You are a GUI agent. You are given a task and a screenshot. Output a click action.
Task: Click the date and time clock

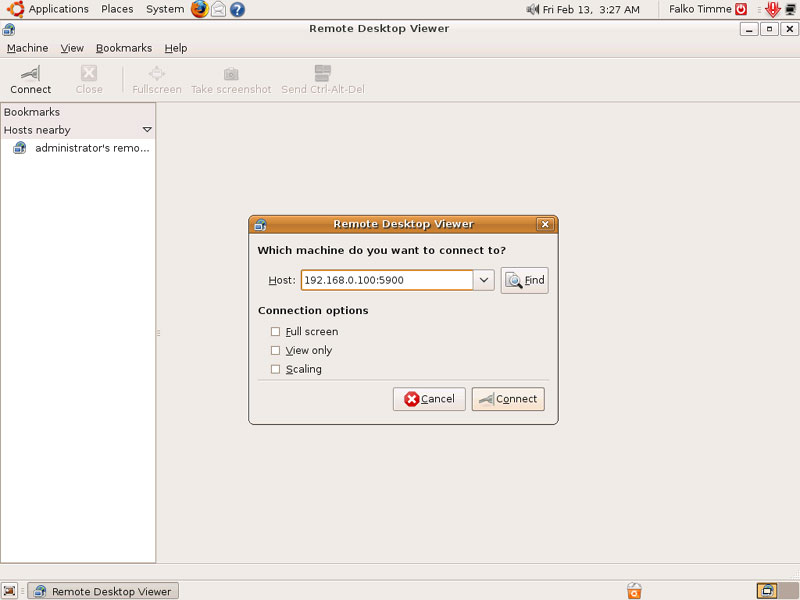[x=591, y=10]
